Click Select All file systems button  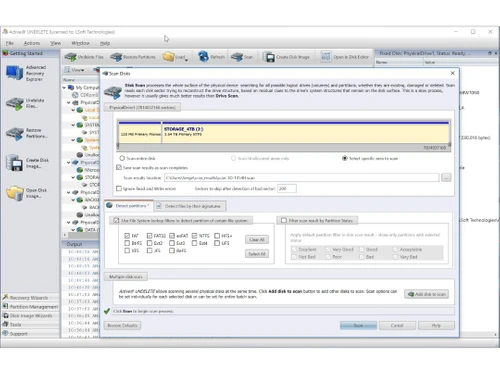coord(257,254)
